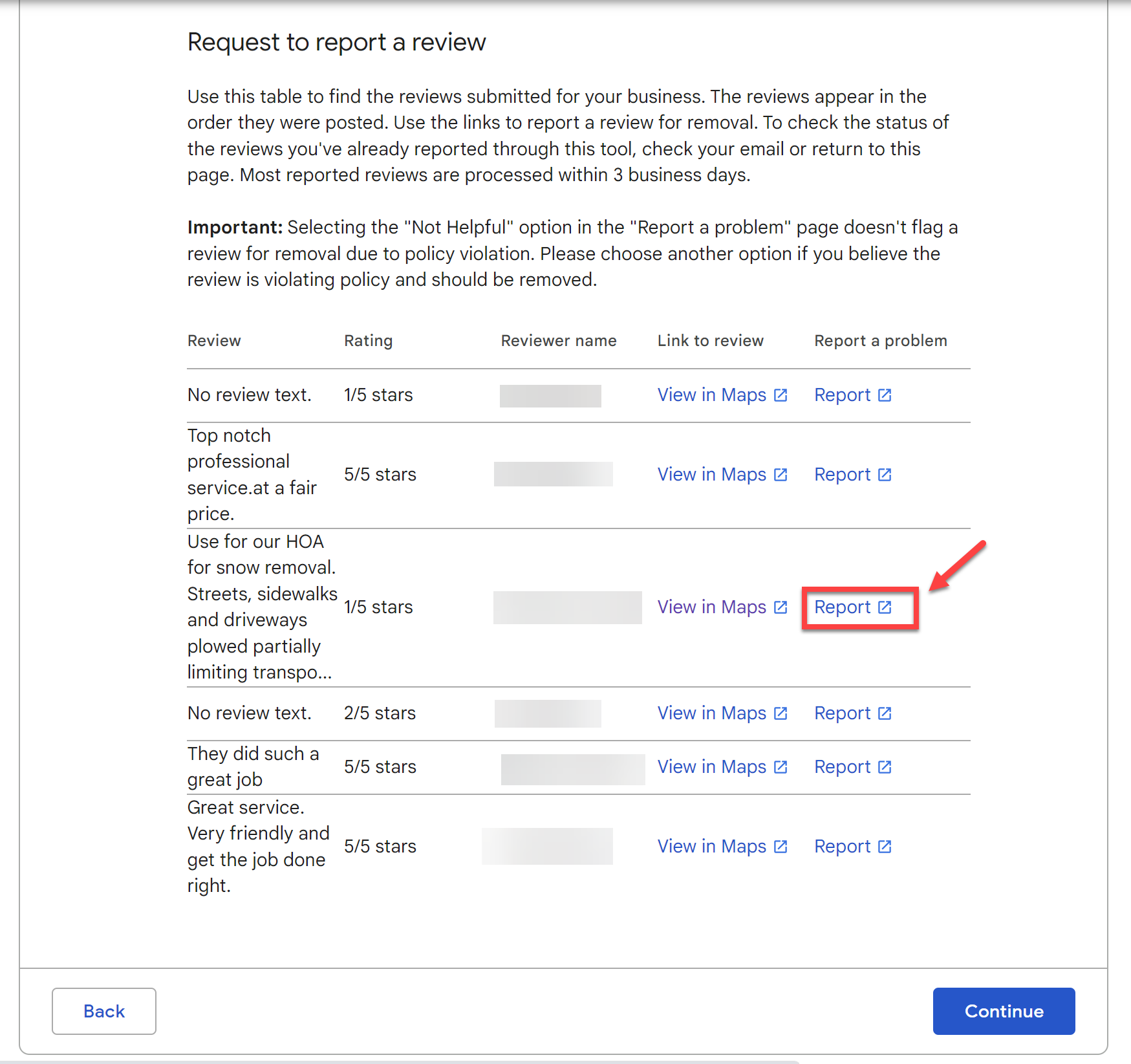Click the external-link icon next to Report for 'Top notch professional service'
The image size is (1131, 1064).
tap(885, 474)
